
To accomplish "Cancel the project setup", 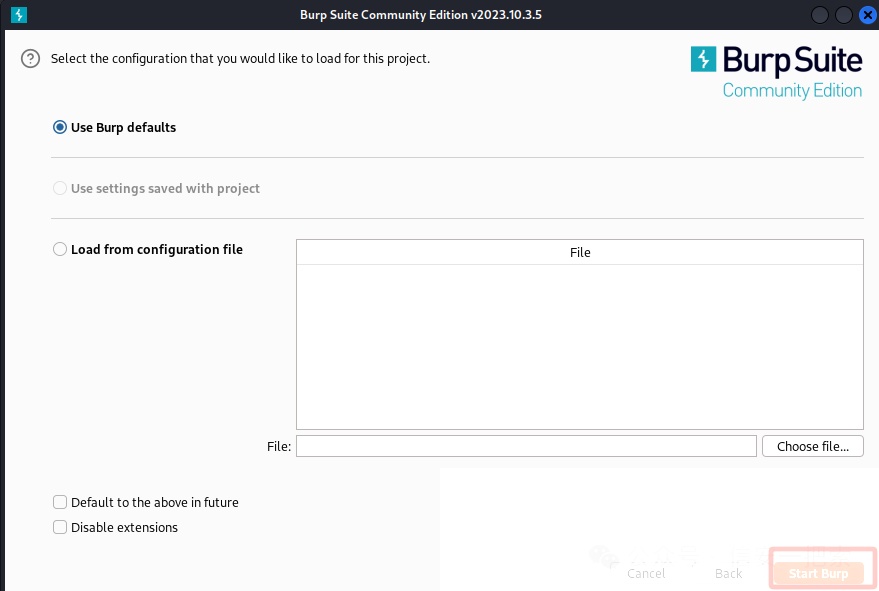I will click(646, 573).
